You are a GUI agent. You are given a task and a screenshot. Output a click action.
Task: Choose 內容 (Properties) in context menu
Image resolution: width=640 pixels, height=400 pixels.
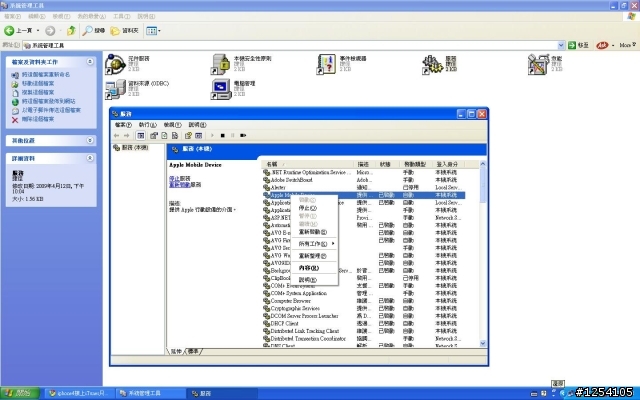pos(315,268)
